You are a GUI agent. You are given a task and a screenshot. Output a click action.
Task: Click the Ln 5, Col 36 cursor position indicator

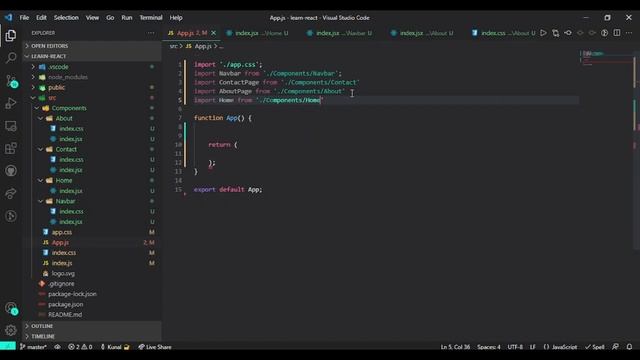click(x=455, y=347)
